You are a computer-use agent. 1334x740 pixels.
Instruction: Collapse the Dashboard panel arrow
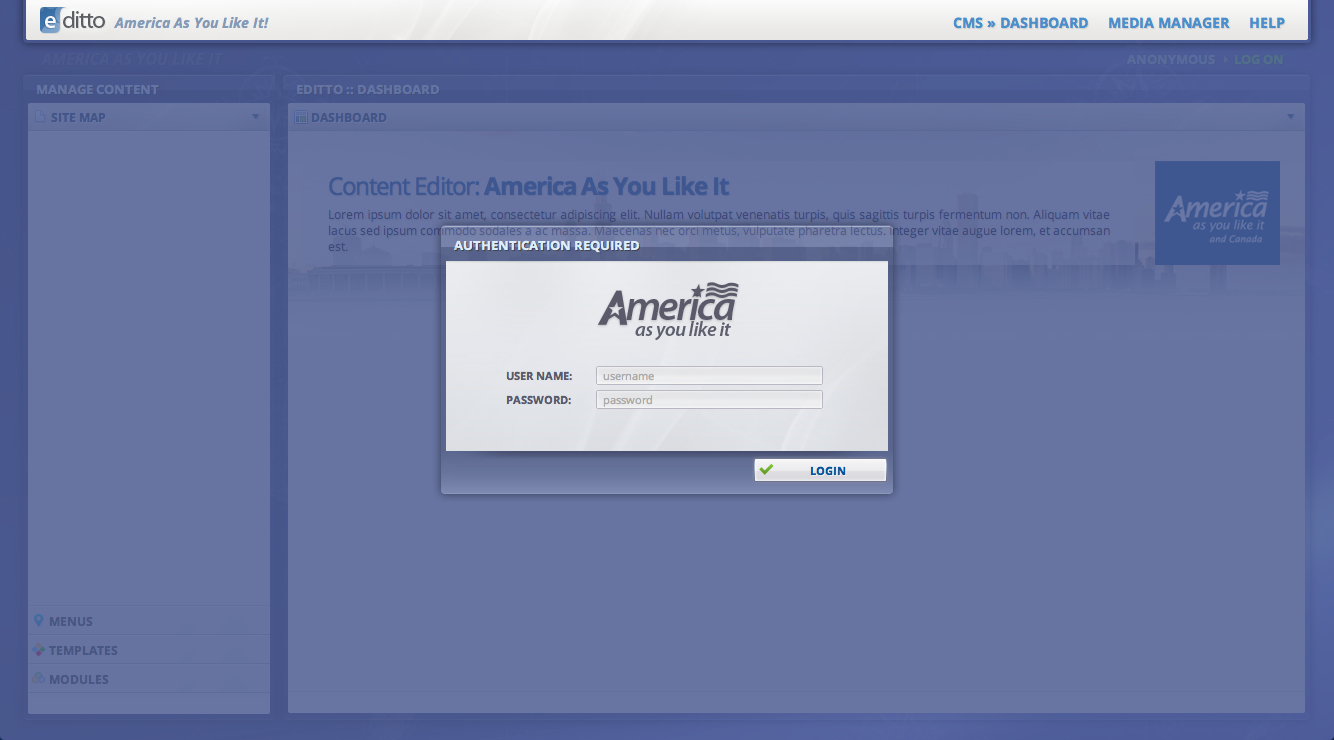point(1291,117)
